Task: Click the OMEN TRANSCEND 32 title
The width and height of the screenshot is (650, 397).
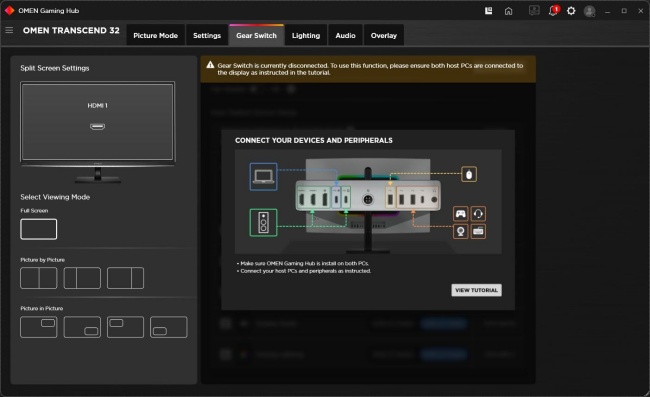Action: 71,30
